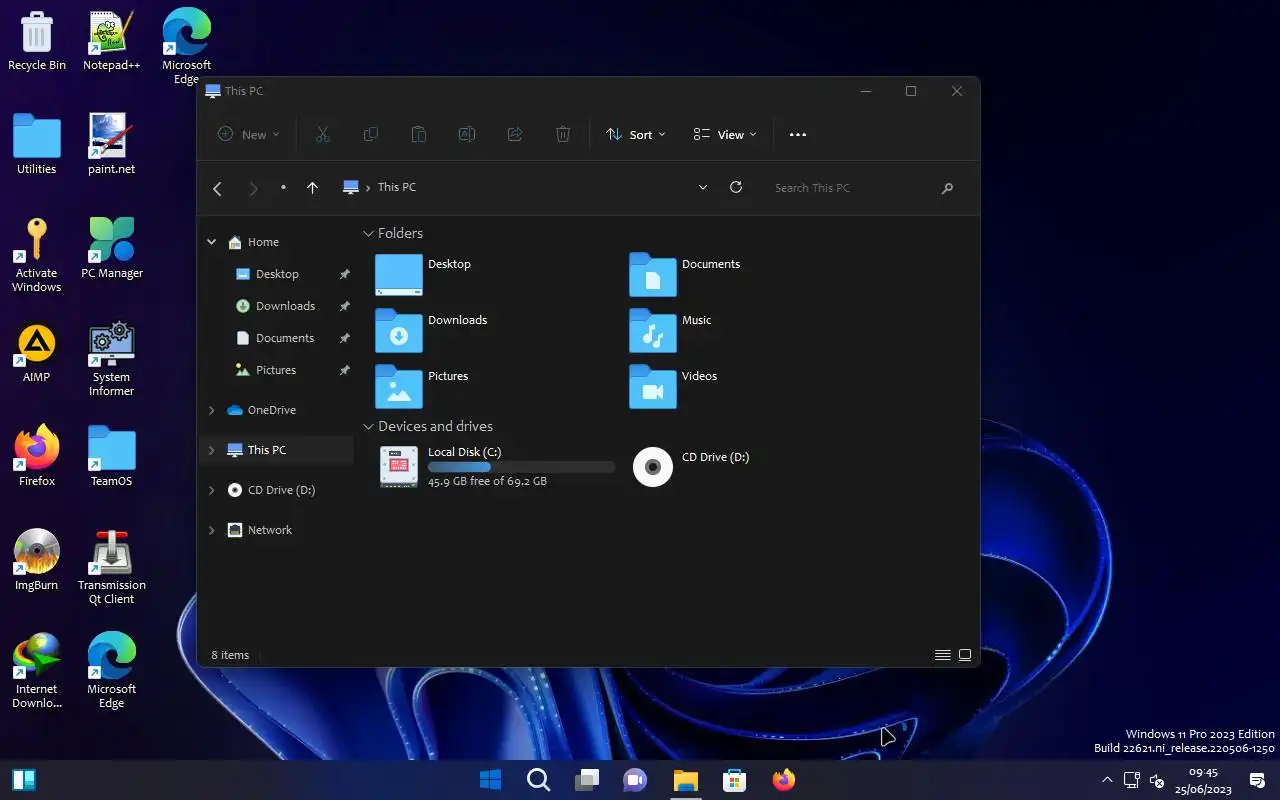
Task: Collapse the Folders group
Action: point(368,233)
